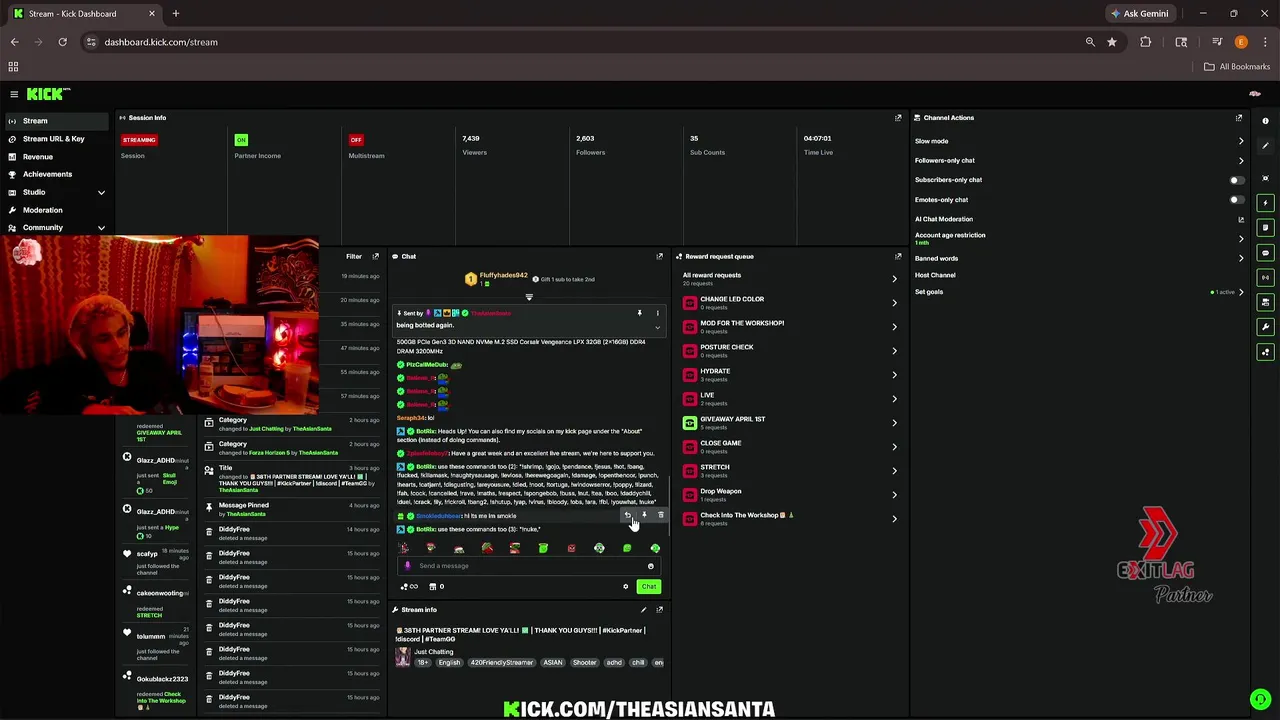Open the Kick hamburger menu

(x=14, y=94)
